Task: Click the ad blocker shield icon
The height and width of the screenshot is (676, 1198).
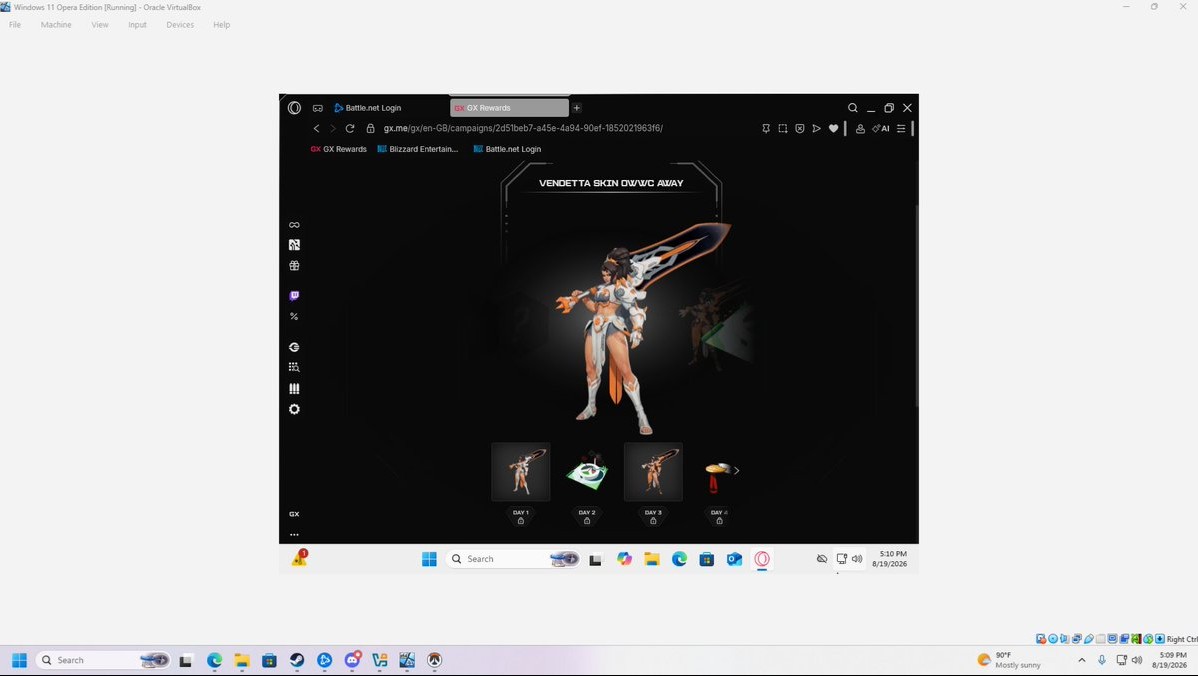Action: click(799, 128)
